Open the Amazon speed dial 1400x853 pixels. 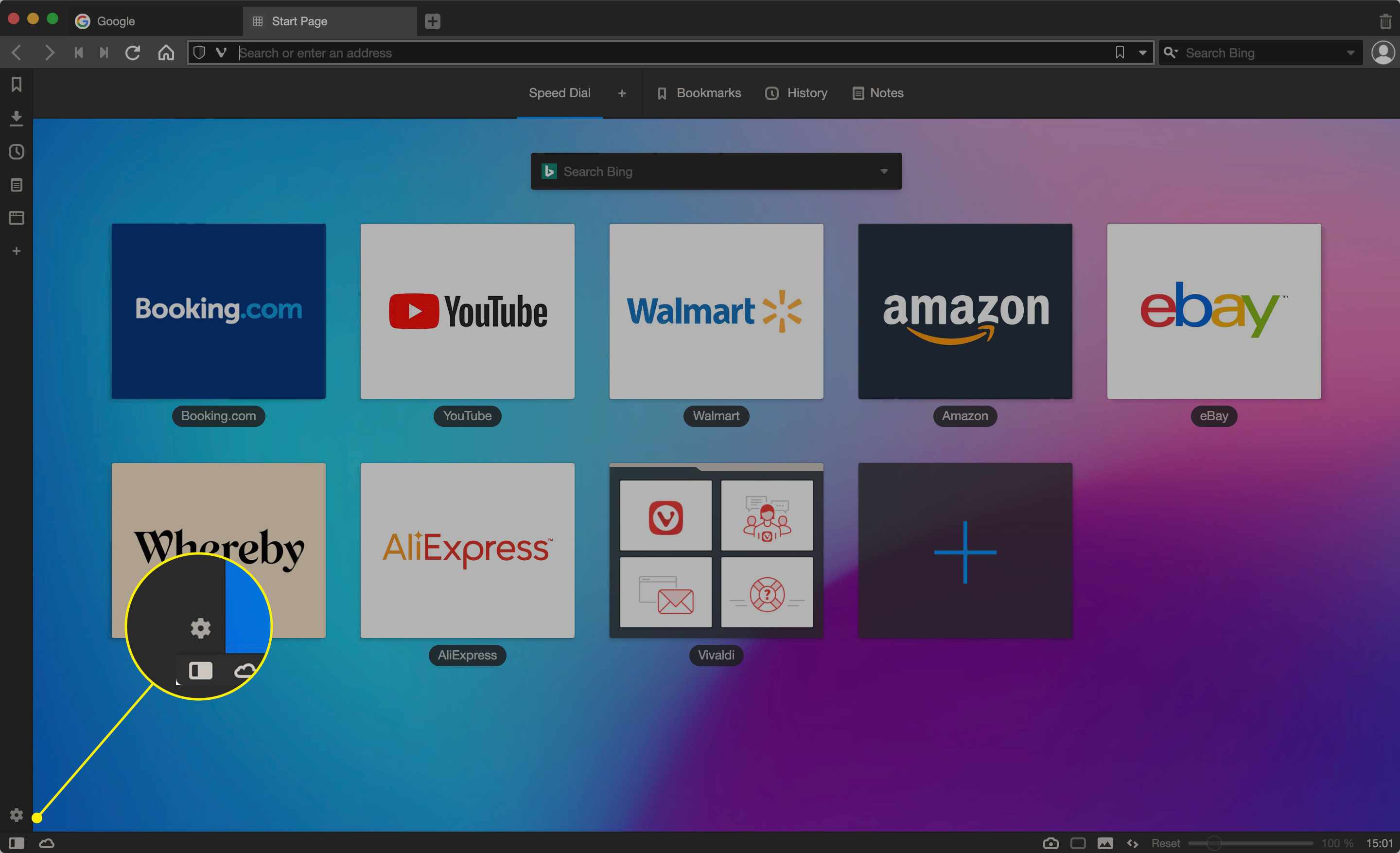(x=965, y=311)
